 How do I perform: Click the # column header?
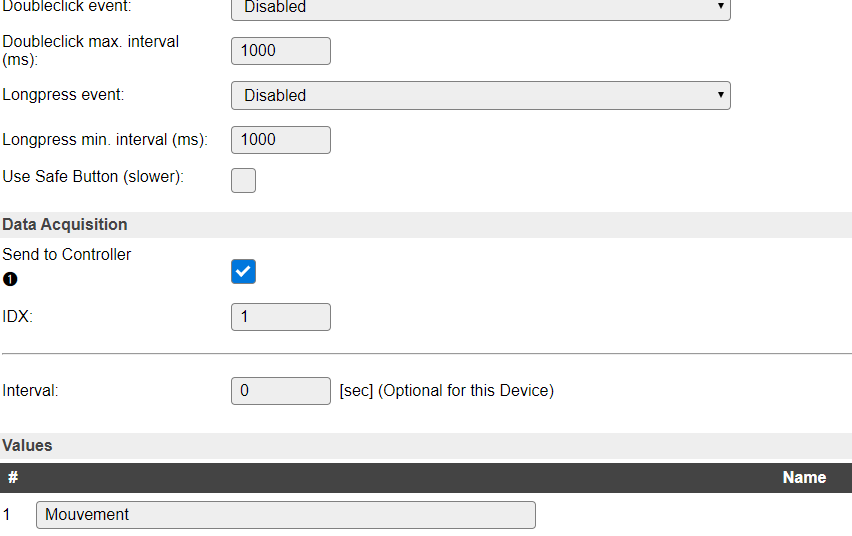click(x=13, y=478)
